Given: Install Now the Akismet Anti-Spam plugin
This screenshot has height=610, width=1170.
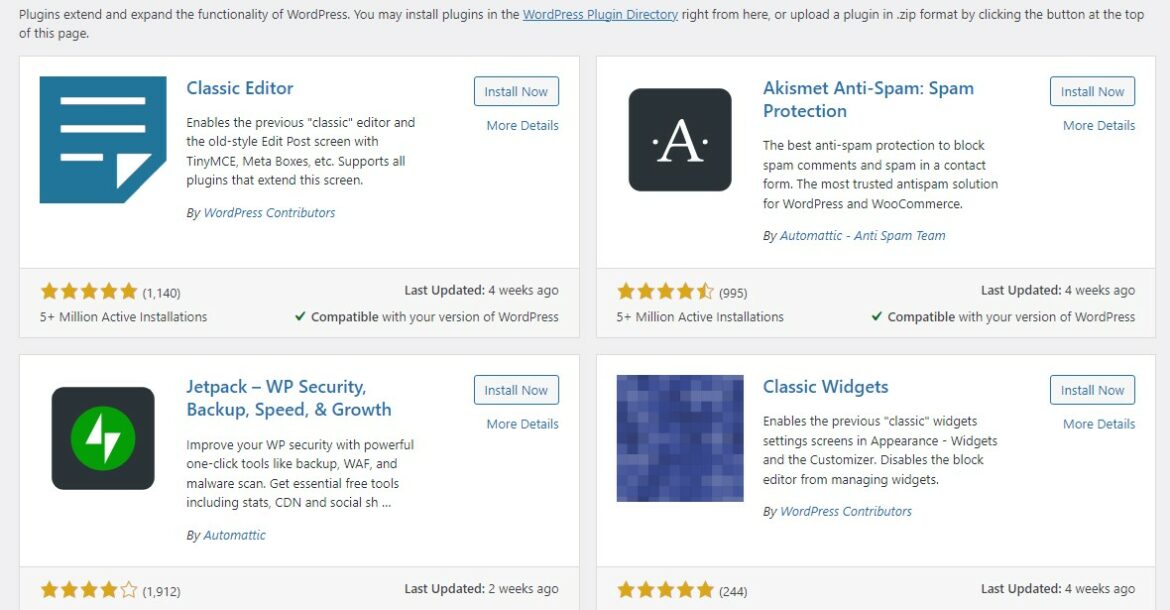Looking at the screenshot, I should 1091,91.
